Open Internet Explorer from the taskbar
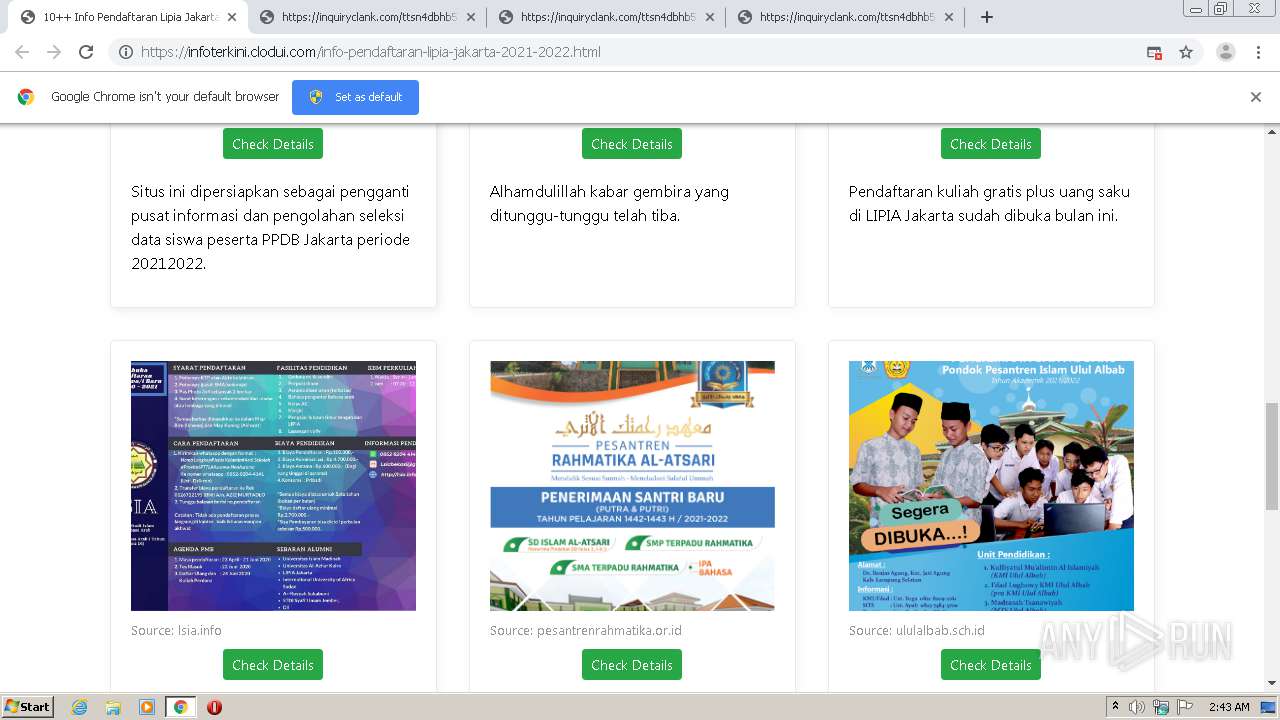1280x720 pixels. (80, 707)
